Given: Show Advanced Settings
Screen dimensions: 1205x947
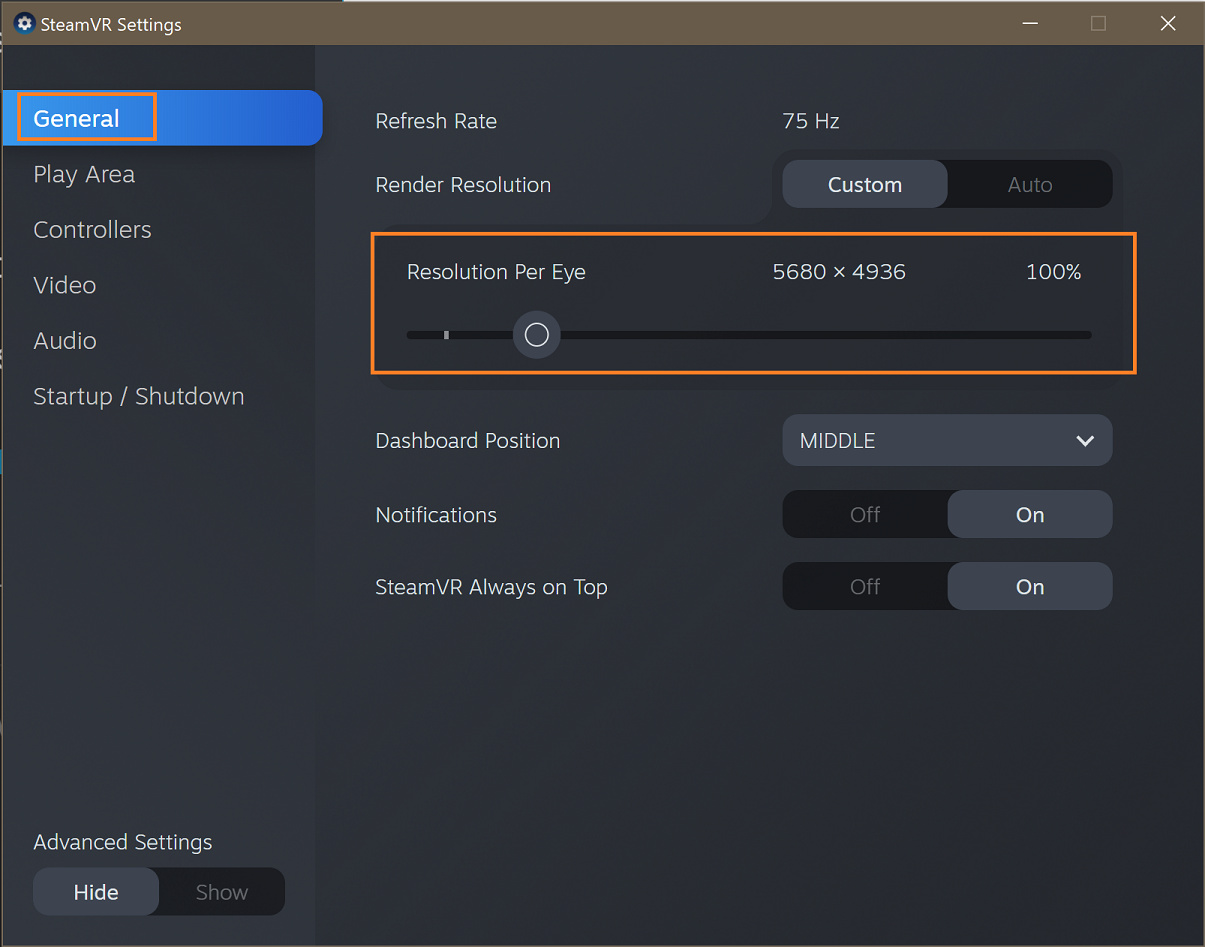Looking at the screenshot, I should coord(222,892).
